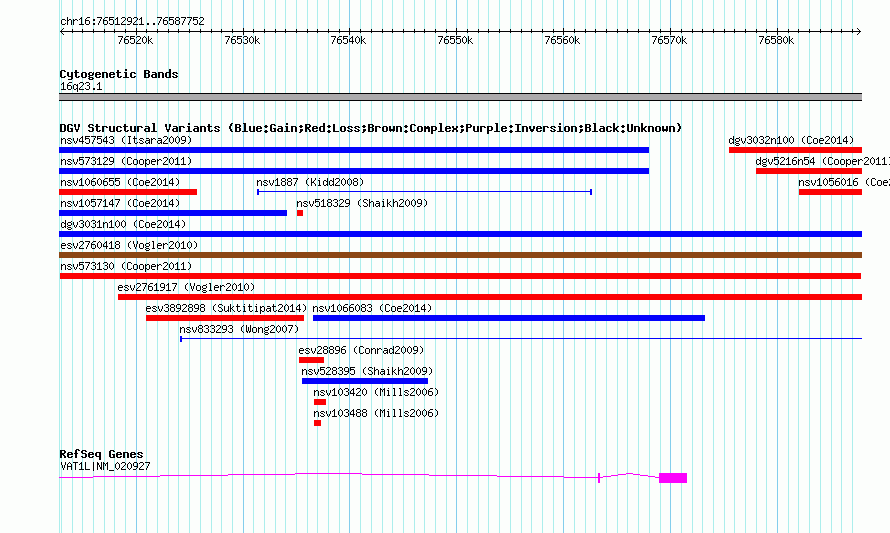
Task: Select the nsv573130 (Cooper2011) red bar
Action: [x=460, y=276]
